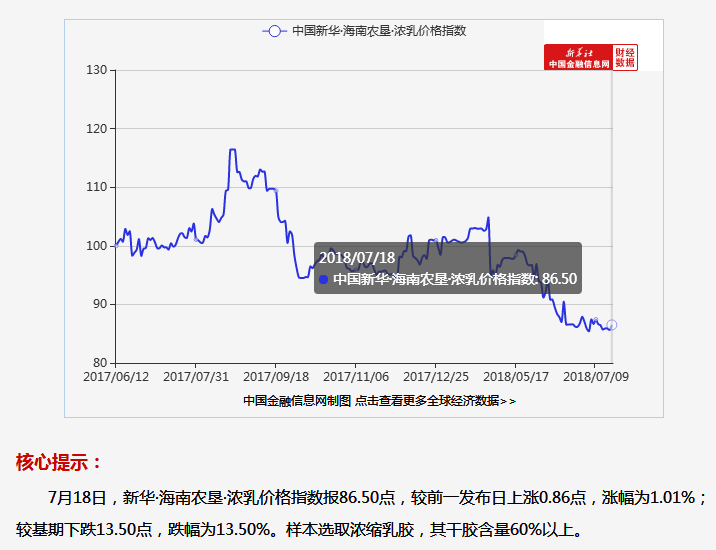716x550 pixels.
Task: Click the 核心提示 heading
Action: [58, 462]
